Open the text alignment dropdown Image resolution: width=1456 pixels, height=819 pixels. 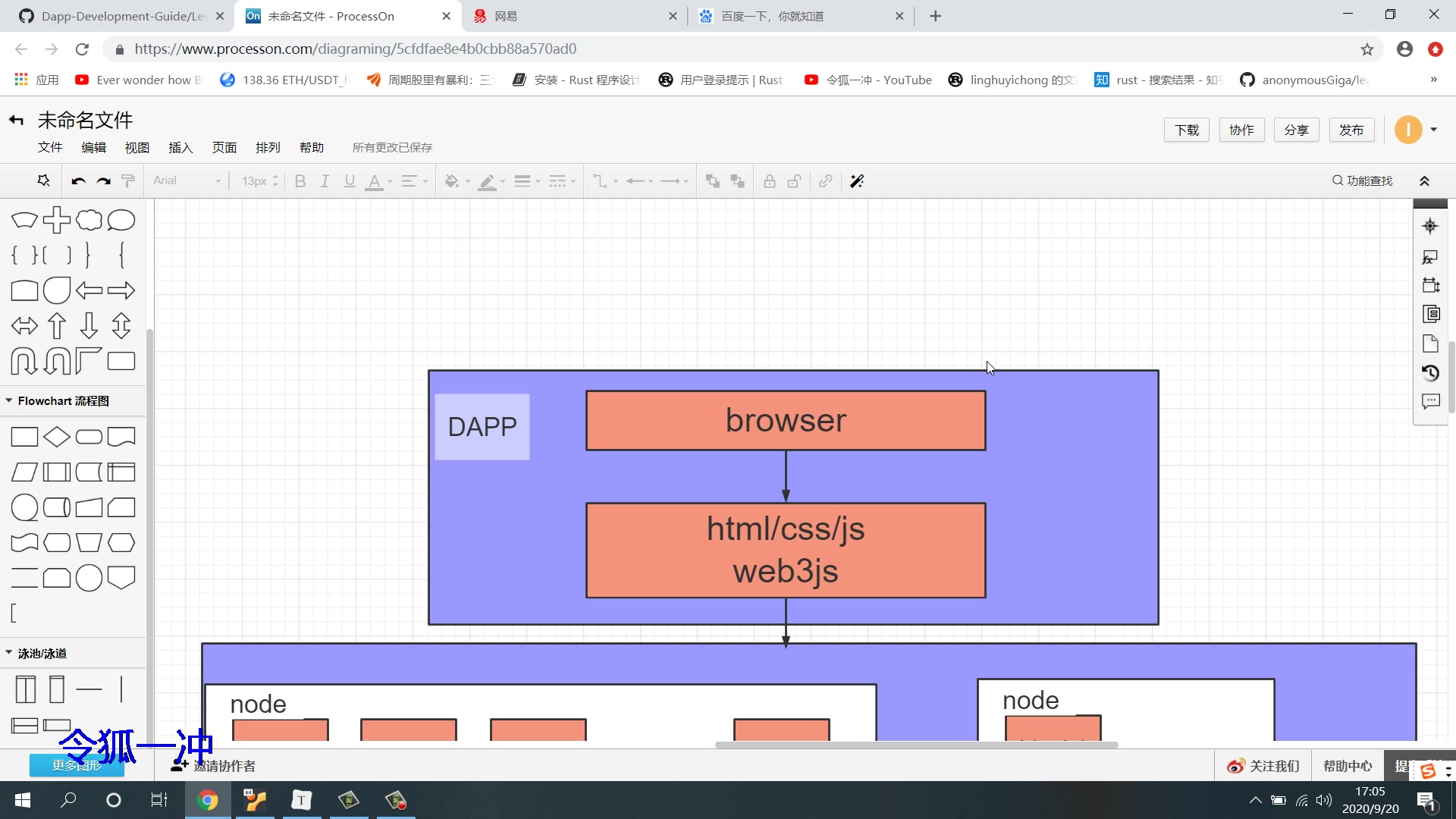point(415,181)
